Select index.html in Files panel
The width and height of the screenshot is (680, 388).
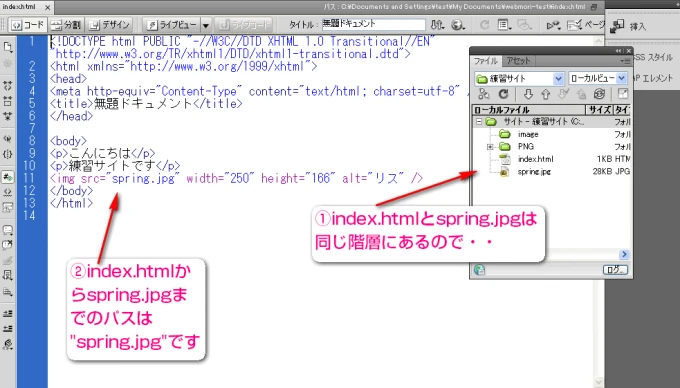(536, 159)
